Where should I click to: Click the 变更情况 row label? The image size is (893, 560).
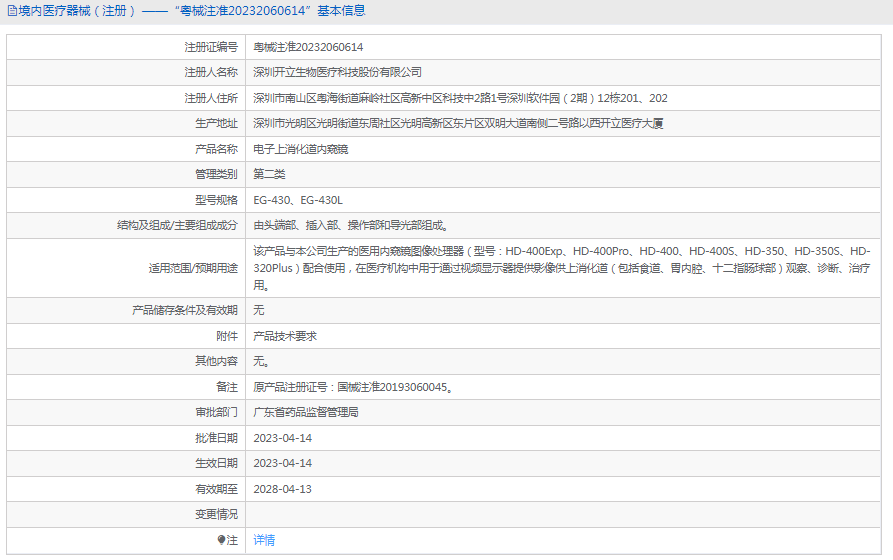[x=216, y=514]
